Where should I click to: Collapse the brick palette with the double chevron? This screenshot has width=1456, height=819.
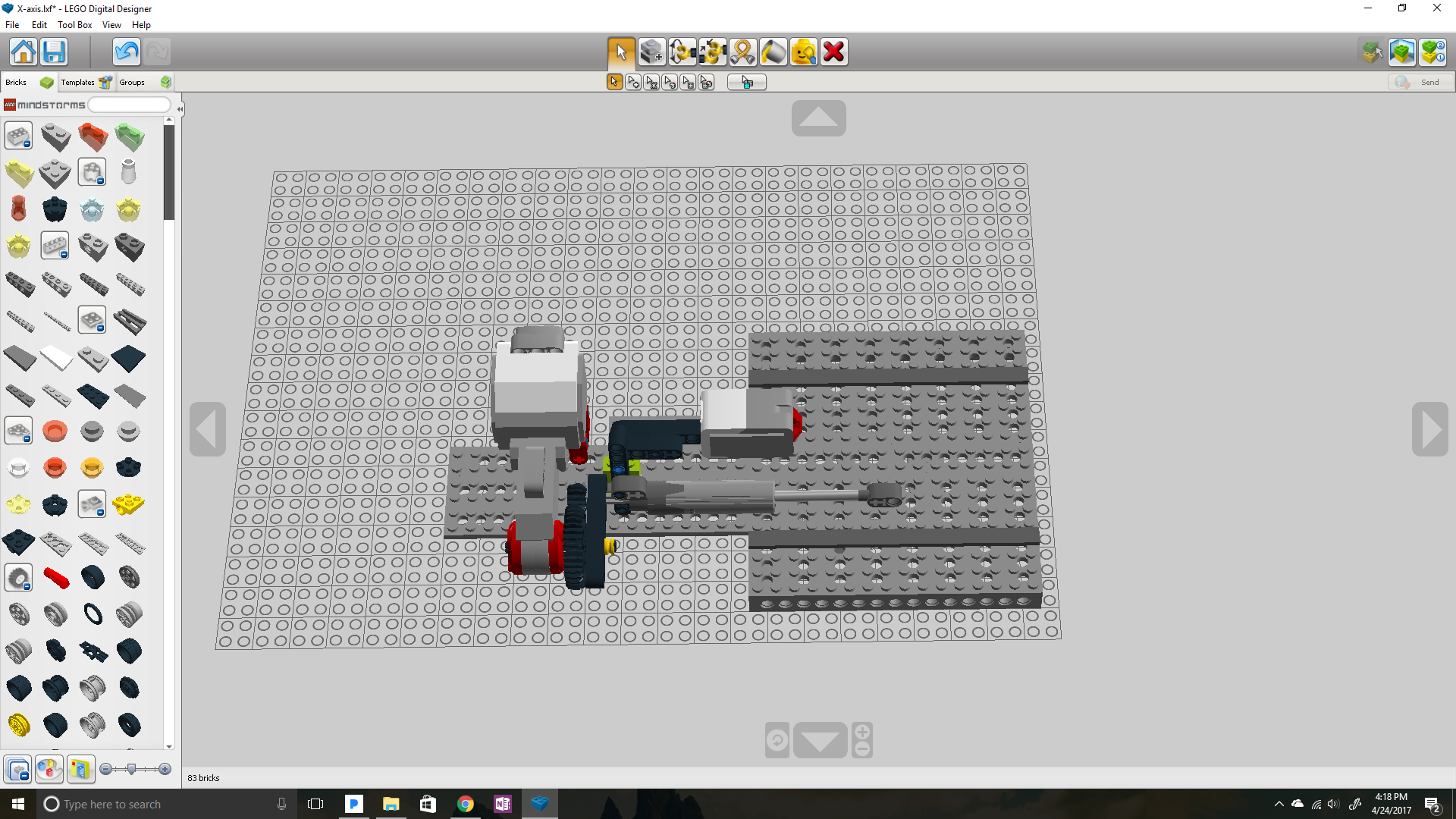click(180, 109)
